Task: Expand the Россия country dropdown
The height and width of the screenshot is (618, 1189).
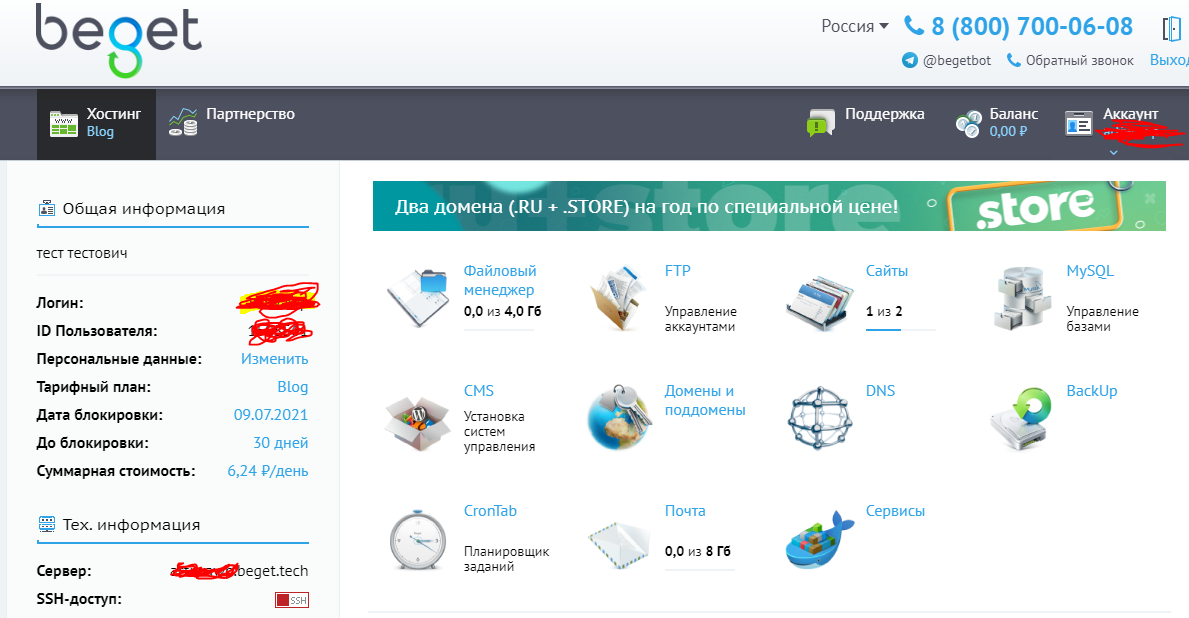Action: click(x=855, y=26)
